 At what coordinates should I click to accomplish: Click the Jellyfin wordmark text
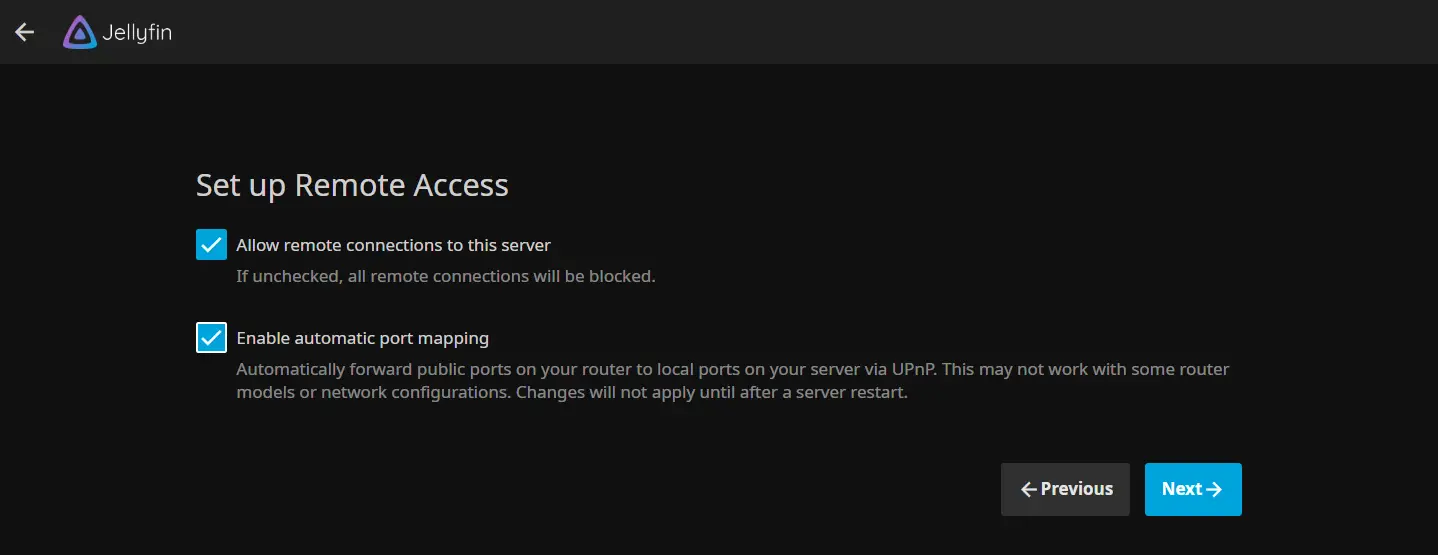click(137, 33)
